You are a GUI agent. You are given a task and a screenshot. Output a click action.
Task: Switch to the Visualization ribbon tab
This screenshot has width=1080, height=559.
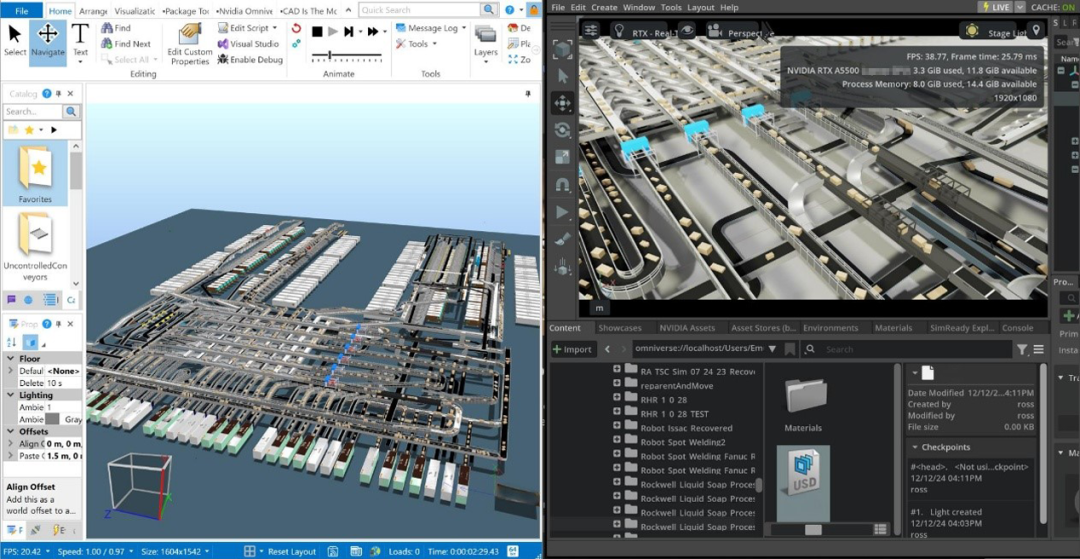[135, 11]
